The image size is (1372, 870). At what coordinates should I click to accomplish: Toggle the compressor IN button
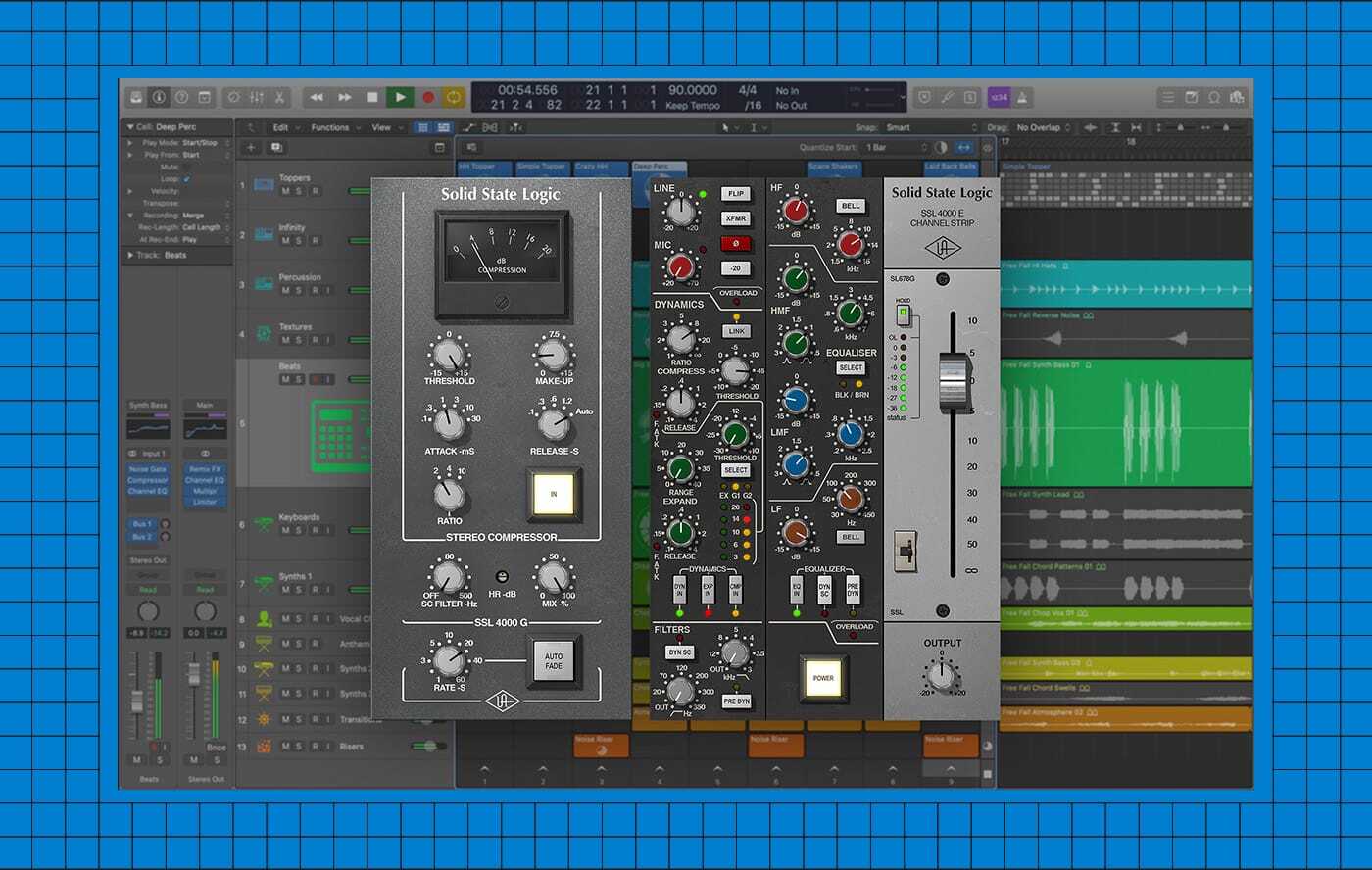coord(554,494)
